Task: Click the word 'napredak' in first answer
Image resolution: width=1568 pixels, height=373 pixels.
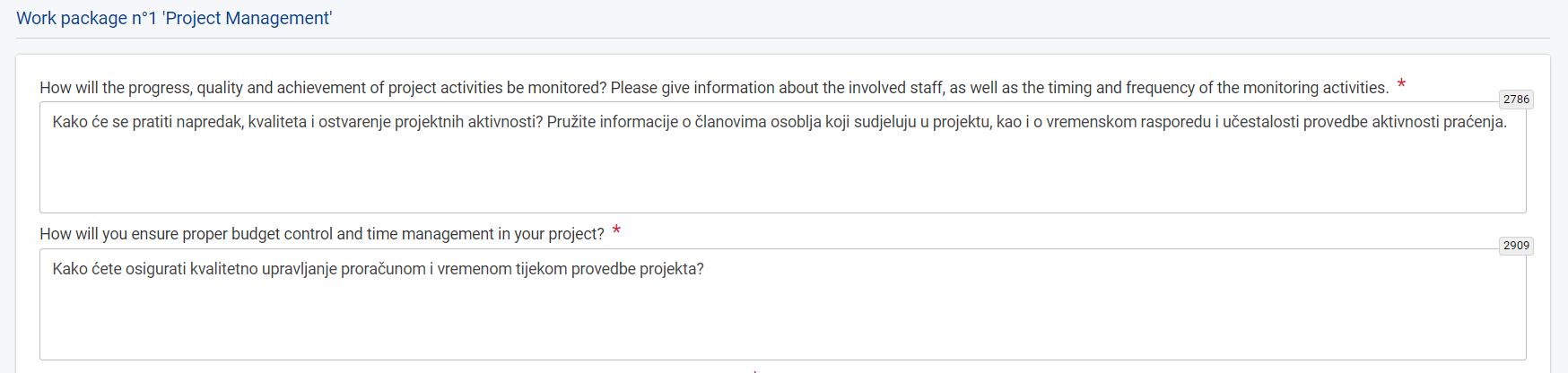Action: click(210, 122)
